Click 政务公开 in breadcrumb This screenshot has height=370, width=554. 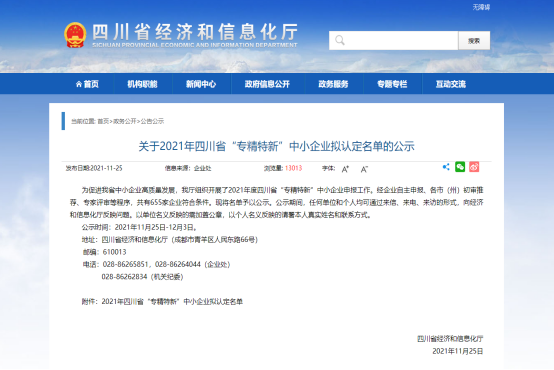[124, 121]
